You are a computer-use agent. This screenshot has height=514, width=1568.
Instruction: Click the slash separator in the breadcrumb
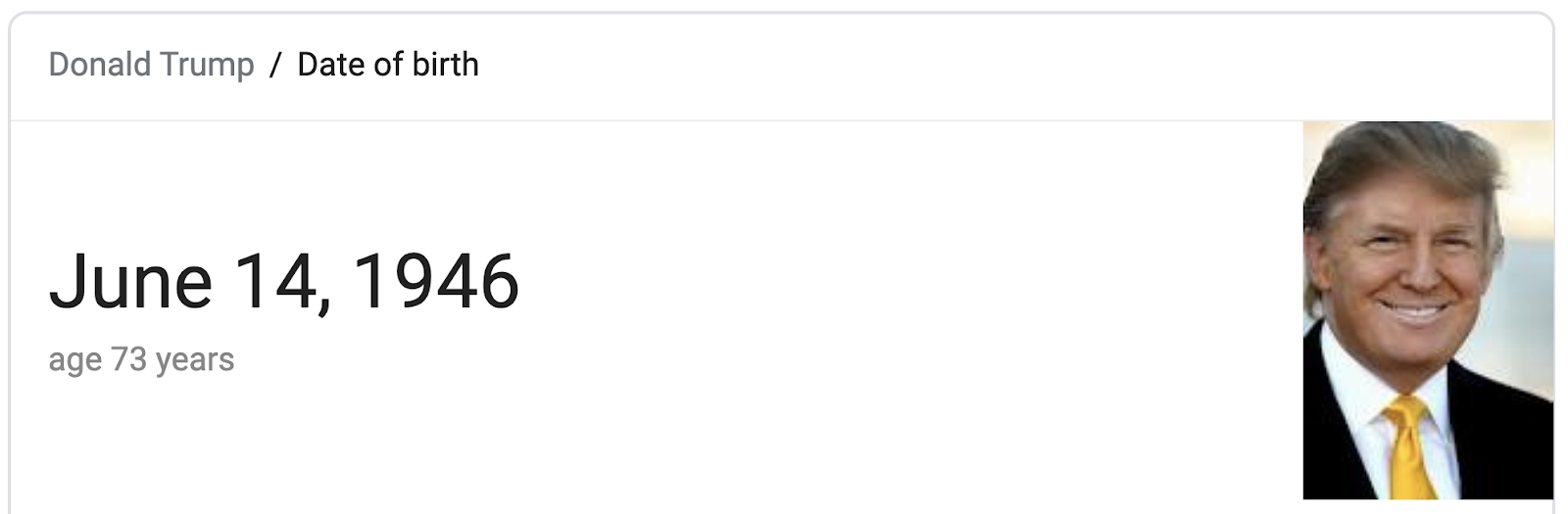[275, 65]
